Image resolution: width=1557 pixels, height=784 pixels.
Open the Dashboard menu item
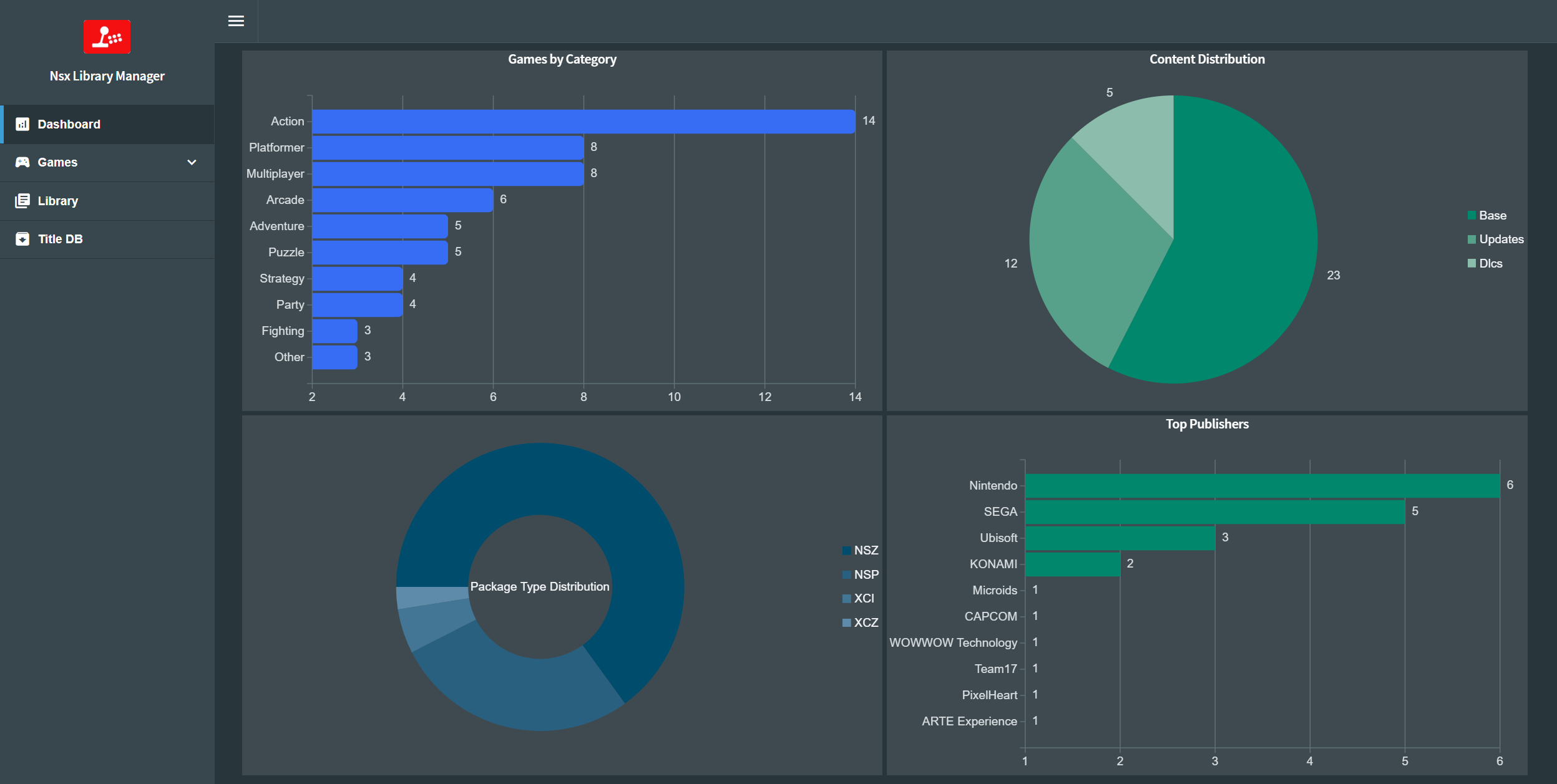[107, 124]
